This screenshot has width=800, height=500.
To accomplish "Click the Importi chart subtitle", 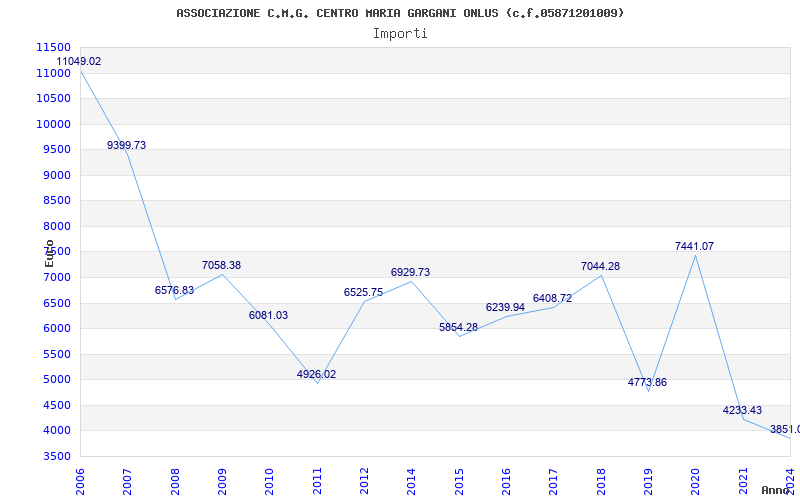I will (400, 34).
